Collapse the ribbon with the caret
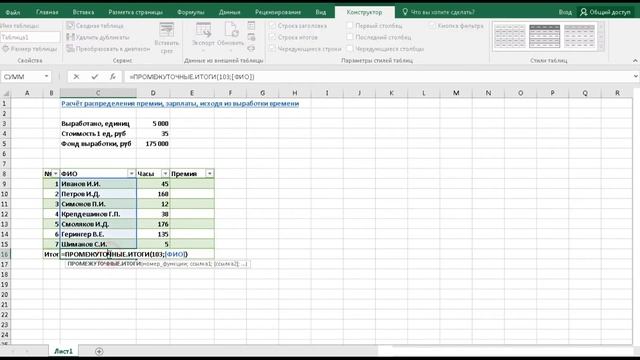The width and height of the screenshot is (640, 360). [635, 60]
